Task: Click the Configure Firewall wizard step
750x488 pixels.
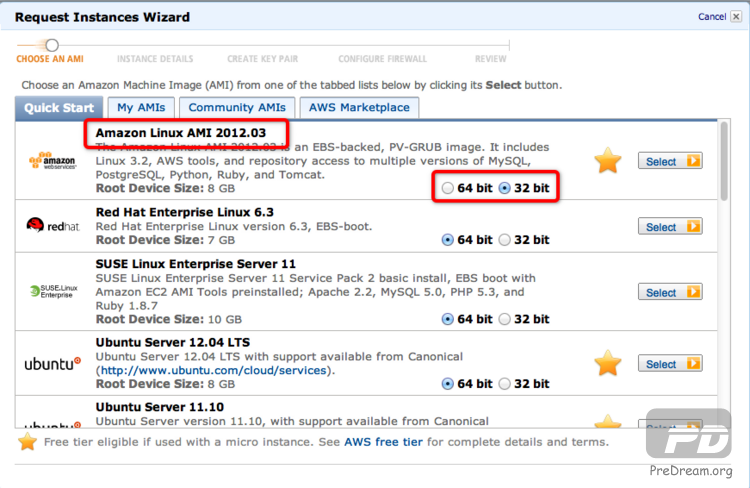Action: [382, 59]
